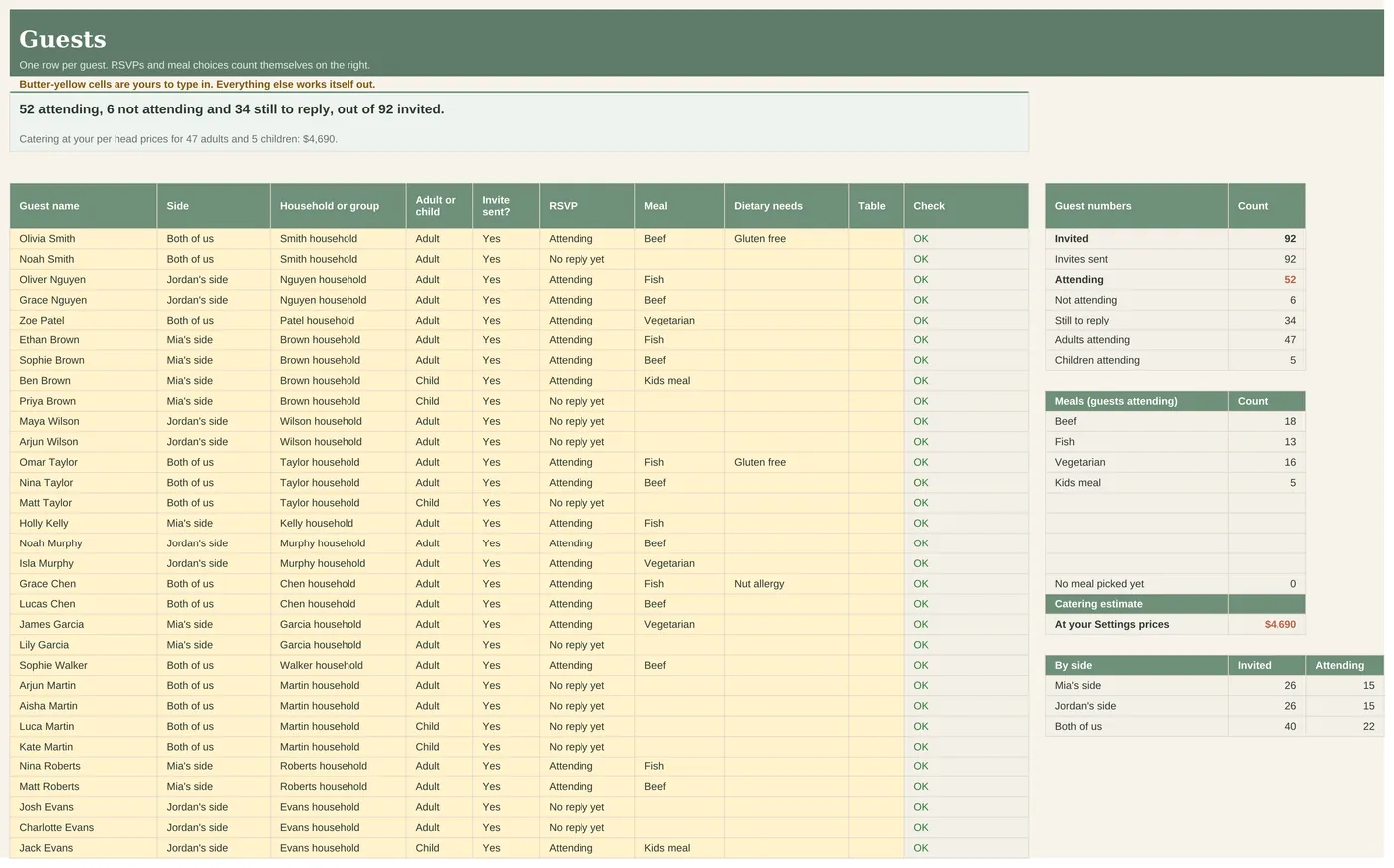Click the "Household or group" column header
Screen dimensions: 1394x868
point(338,206)
